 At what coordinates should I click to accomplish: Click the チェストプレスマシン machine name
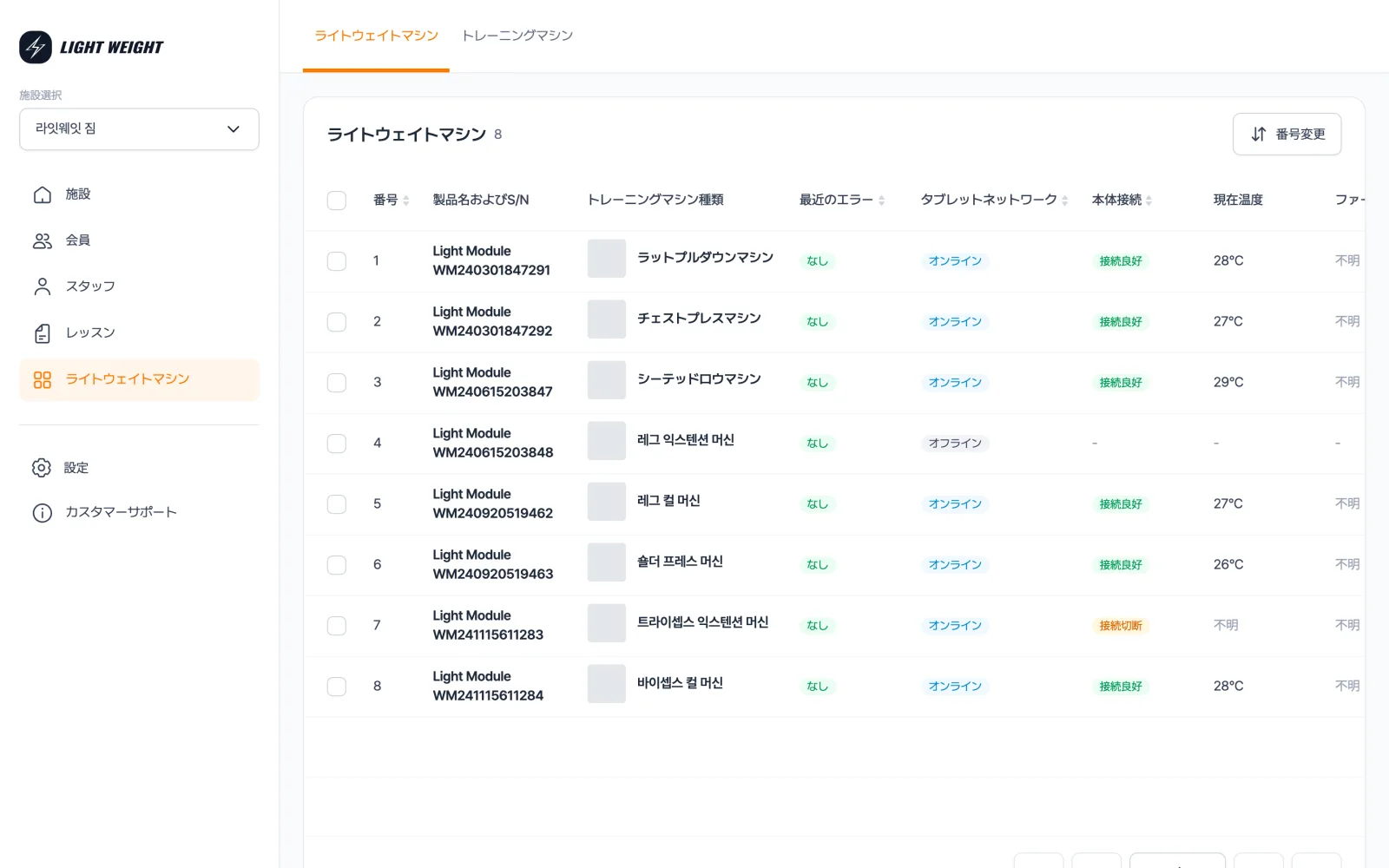pos(699,319)
